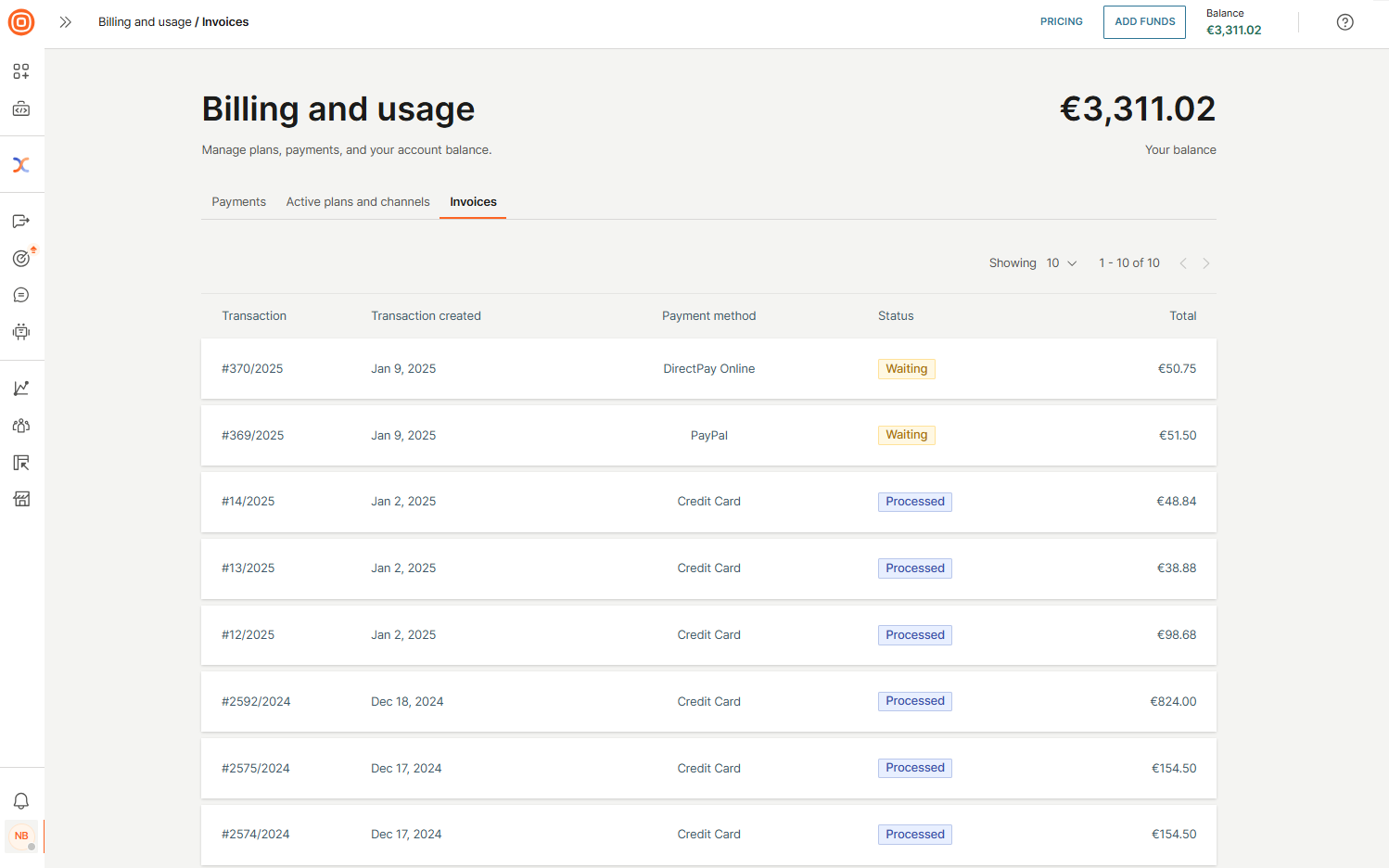Click the Total column header
The width and height of the screenshot is (1389, 868).
coord(1182,316)
